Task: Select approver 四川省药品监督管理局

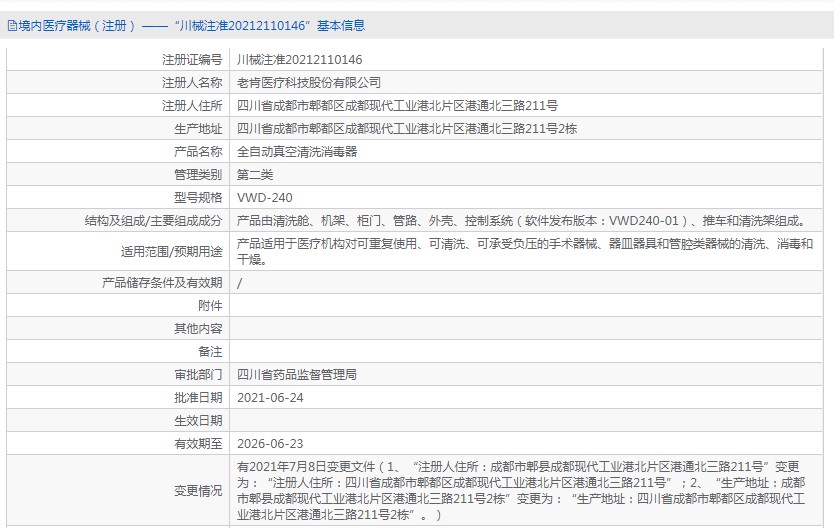Action: click(297, 374)
